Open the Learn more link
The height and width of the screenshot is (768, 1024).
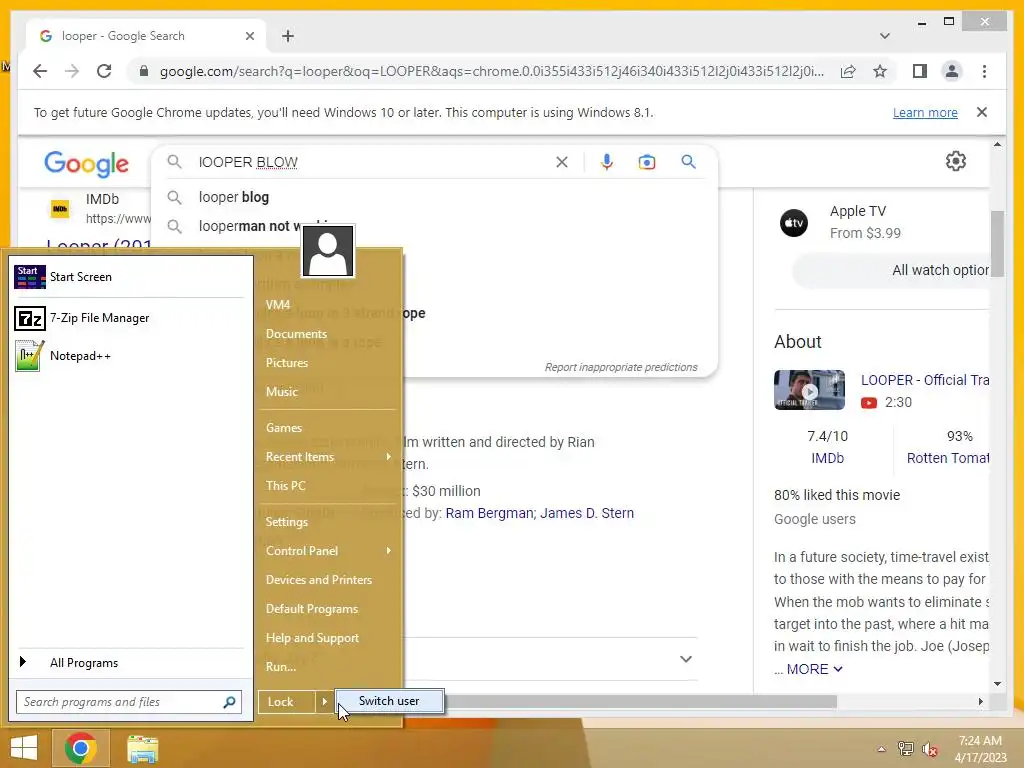925,112
